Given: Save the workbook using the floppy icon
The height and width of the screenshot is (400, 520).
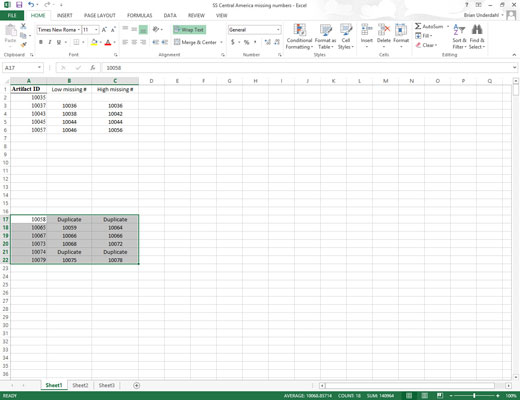Looking at the screenshot, I should pos(19,5).
